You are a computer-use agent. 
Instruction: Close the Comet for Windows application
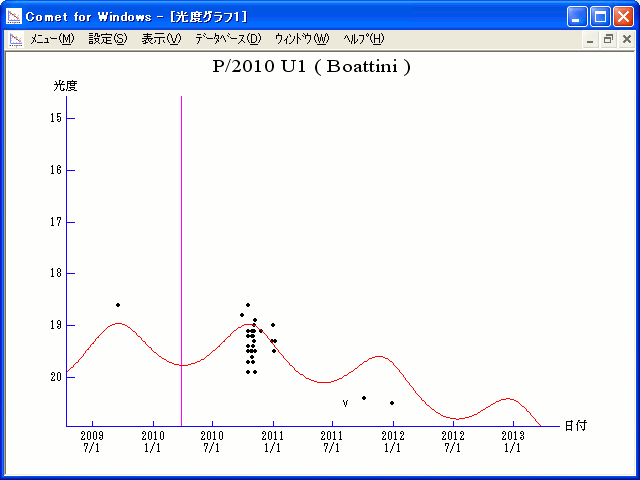click(x=623, y=16)
